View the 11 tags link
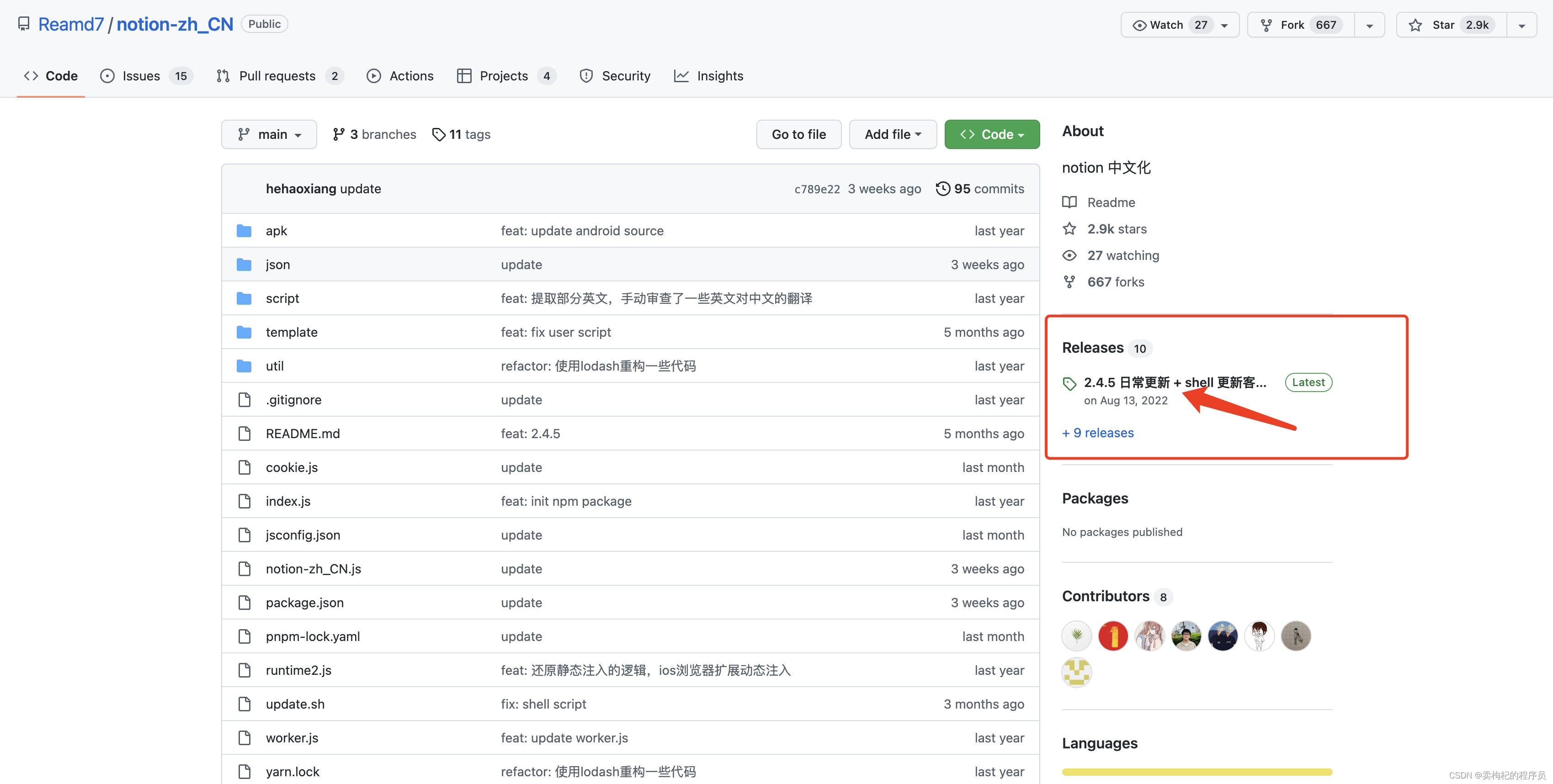1553x784 pixels. [x=461, y=134]
